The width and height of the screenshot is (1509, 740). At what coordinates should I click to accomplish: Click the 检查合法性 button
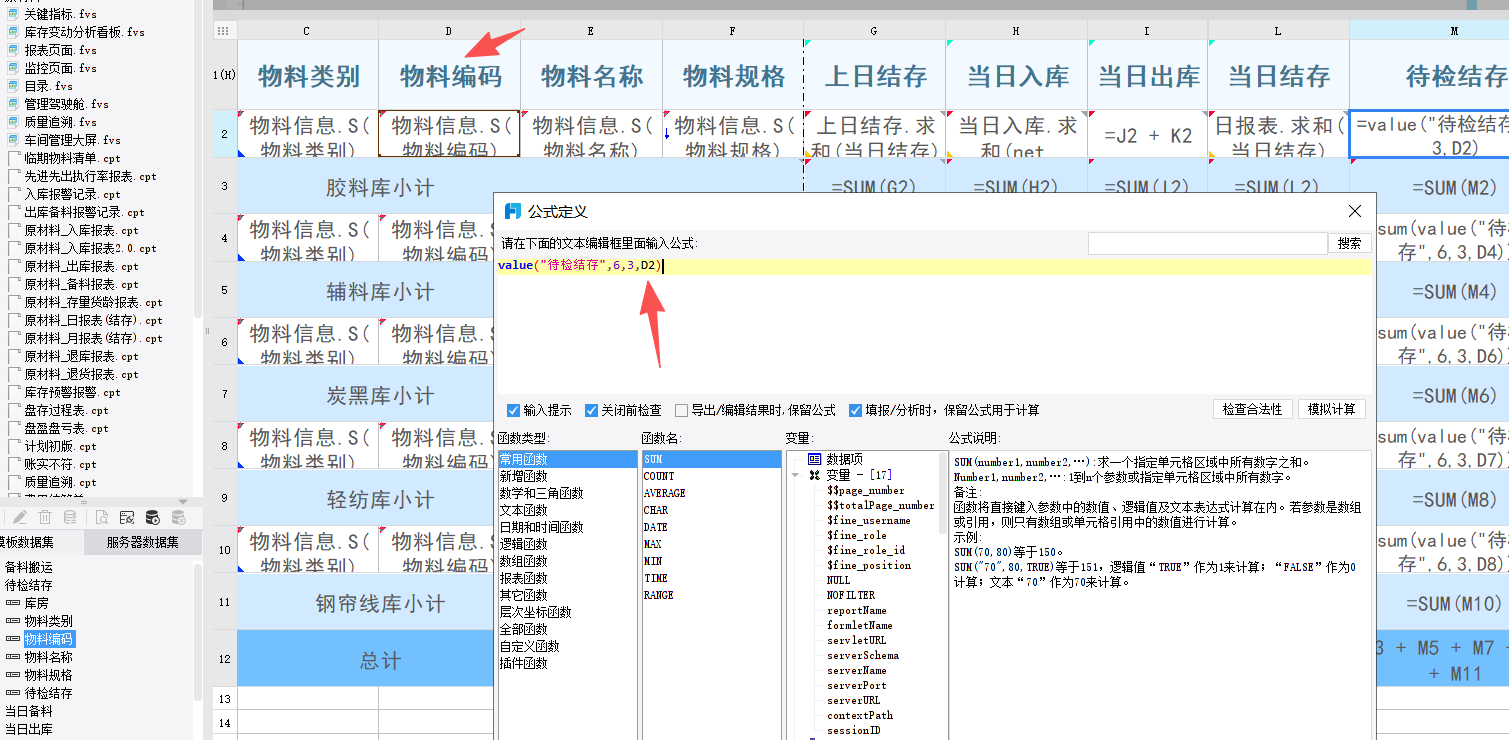coord(1252,410)
